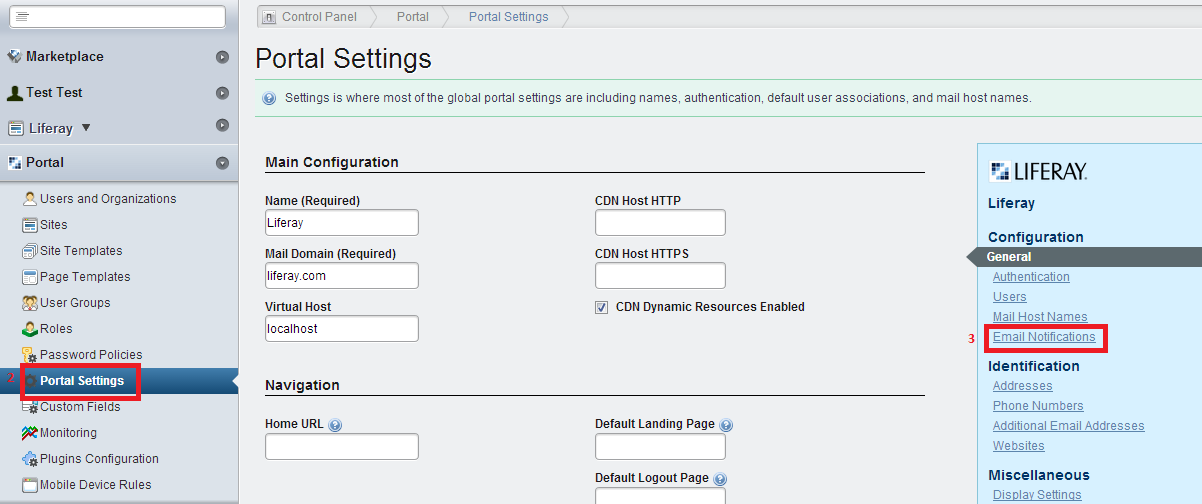The width and height of the screenshot is (1202, 504).
Task: Open Mobile Device Rules page
Action: pos(96,485)
